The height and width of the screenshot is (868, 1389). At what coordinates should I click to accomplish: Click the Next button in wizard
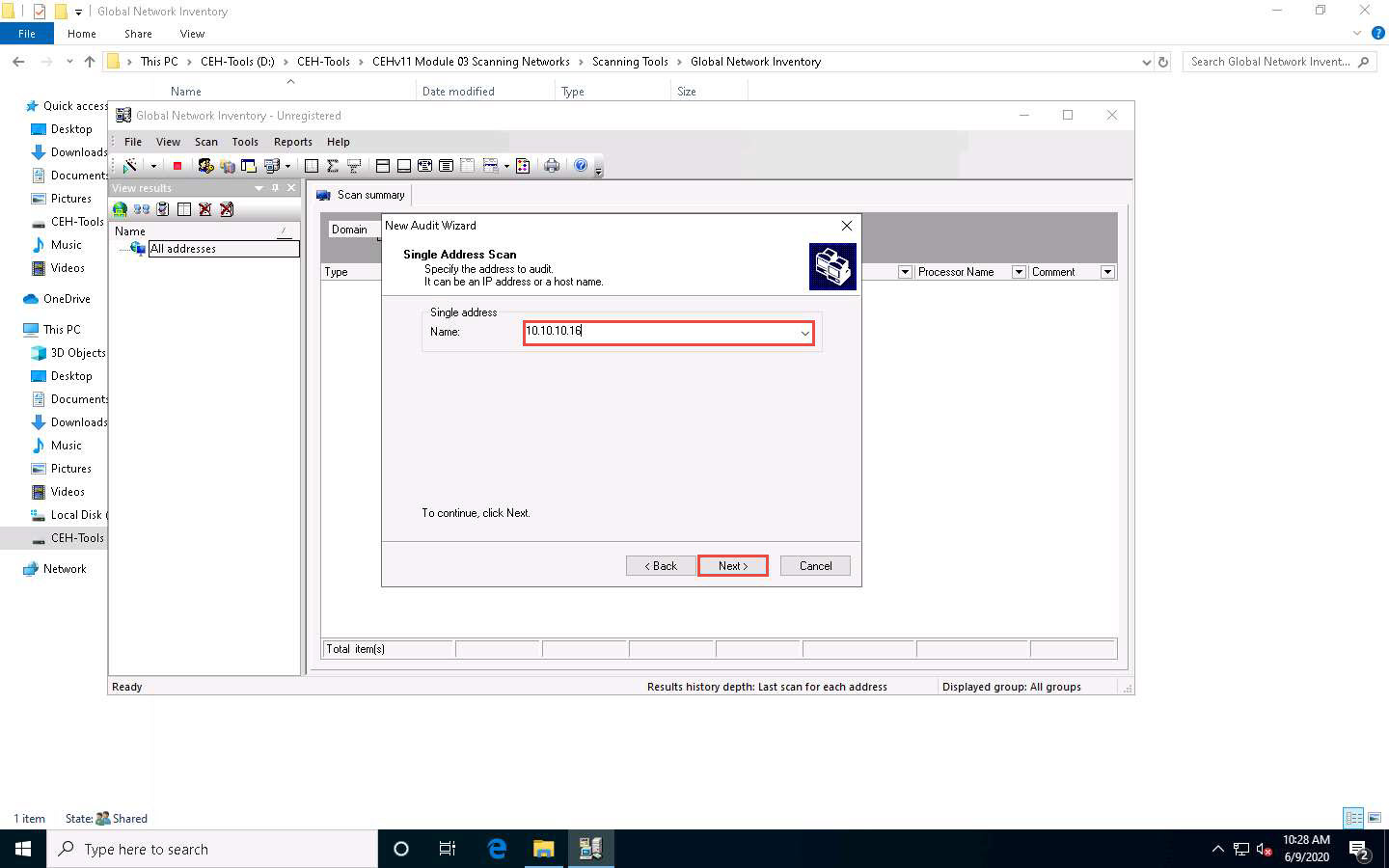(733, 566)
